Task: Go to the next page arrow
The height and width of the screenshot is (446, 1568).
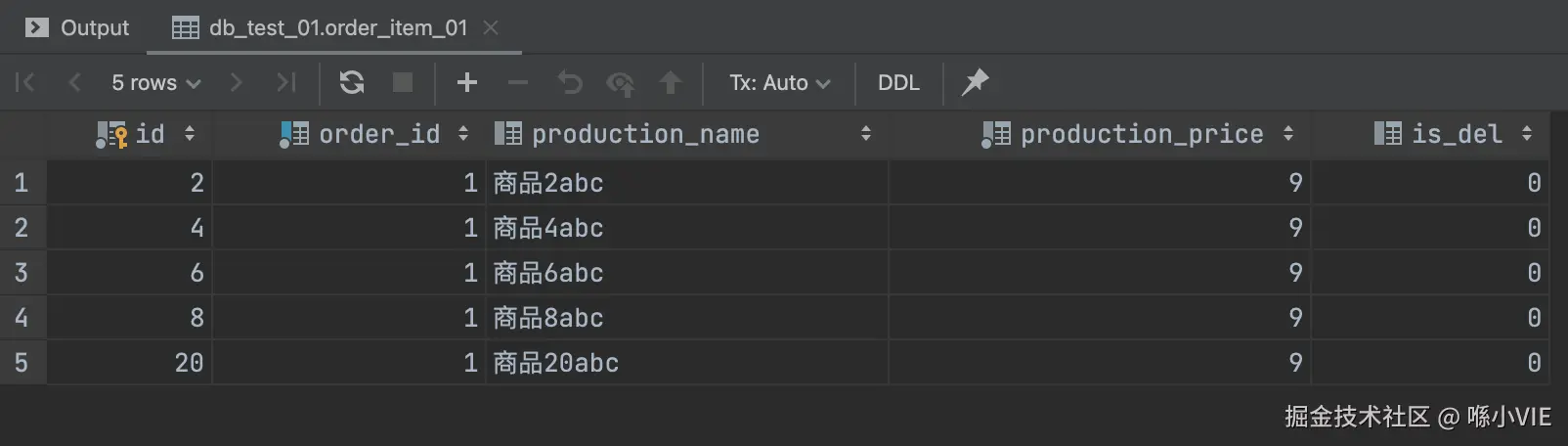Action: 236,82
